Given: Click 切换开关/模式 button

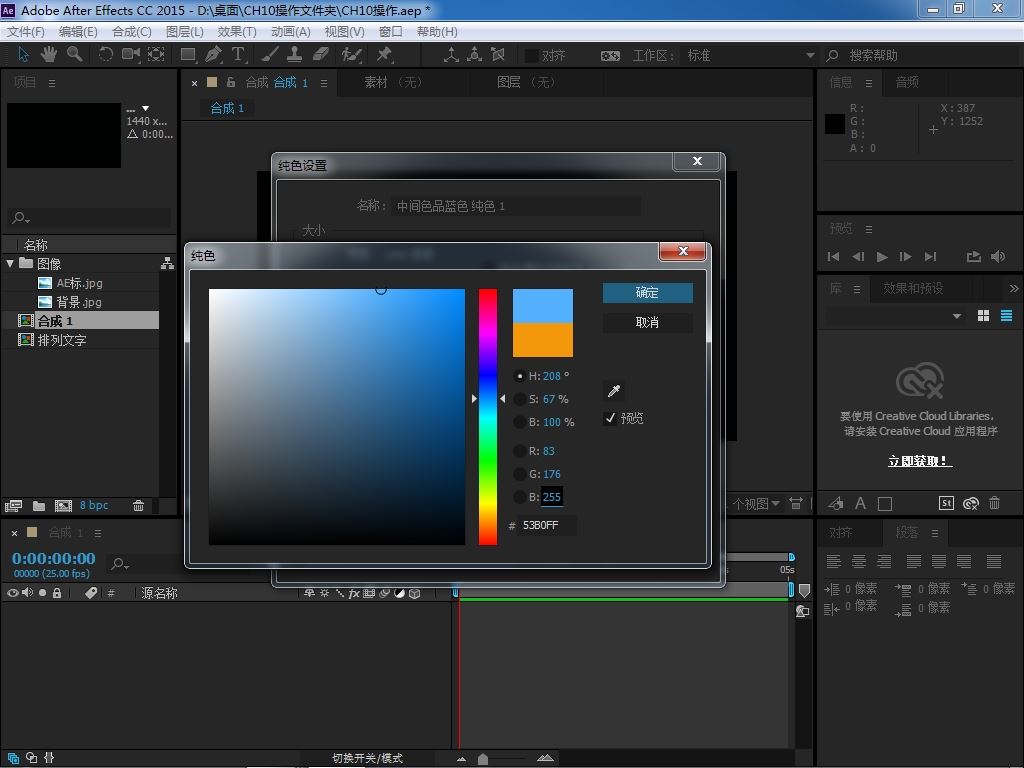Looking at the screenshot, I should coord(367,758).
